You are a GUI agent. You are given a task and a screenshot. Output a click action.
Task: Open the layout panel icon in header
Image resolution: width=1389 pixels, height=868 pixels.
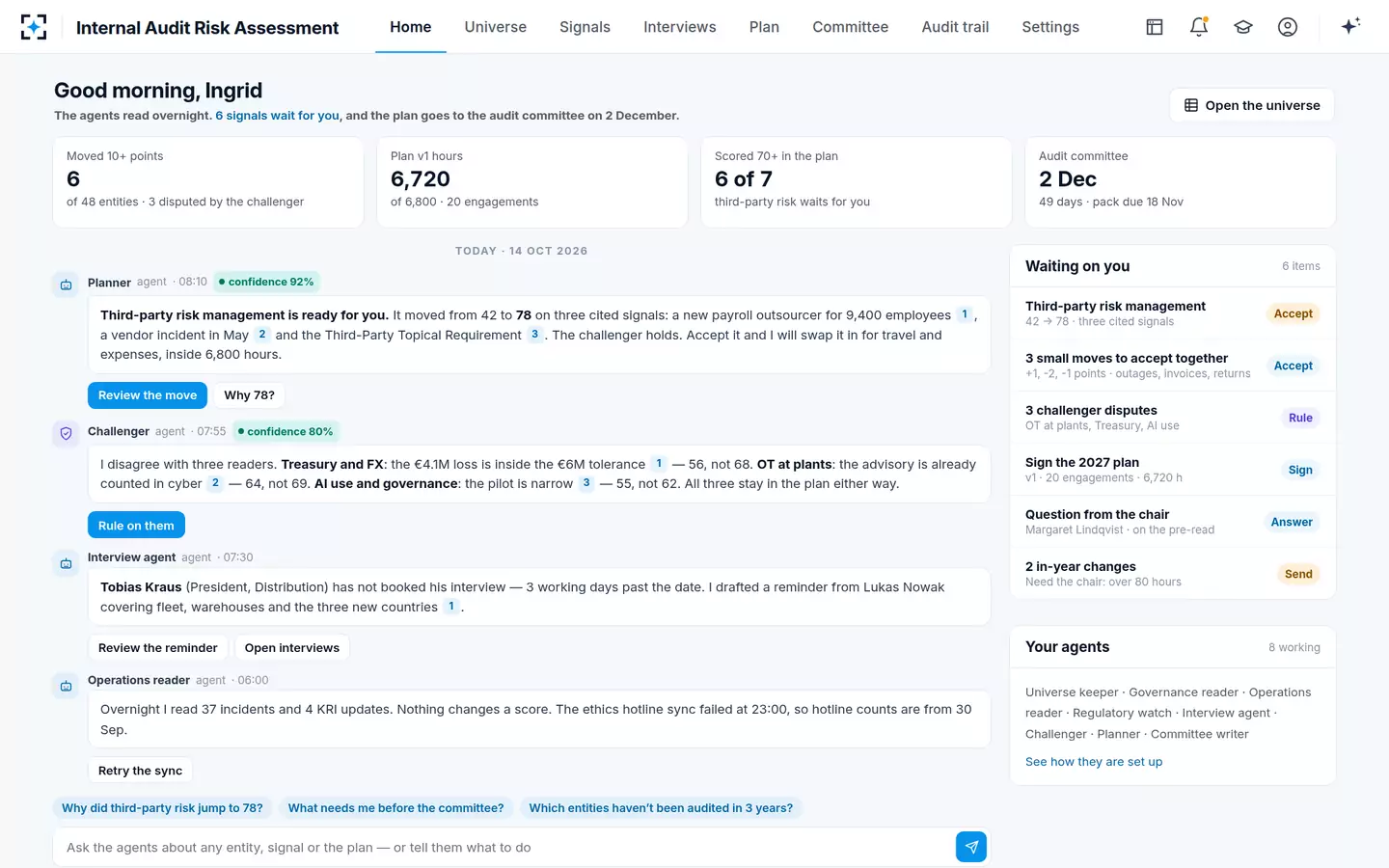tap(1155, 27)
